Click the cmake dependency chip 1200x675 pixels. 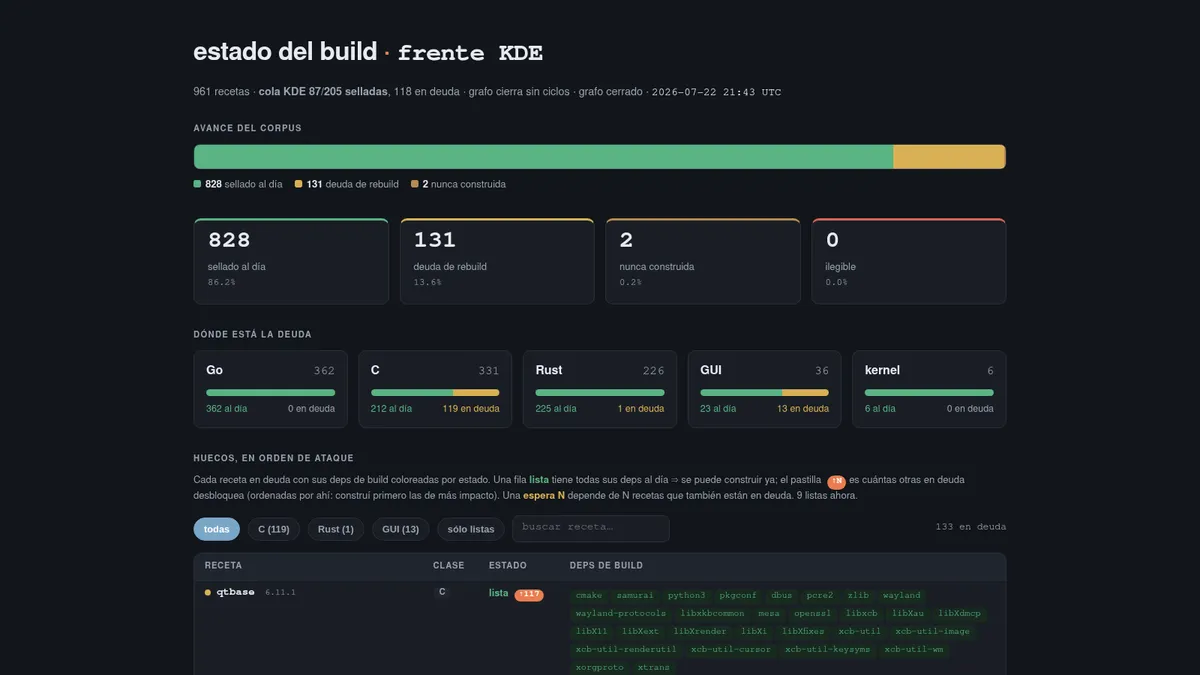(589, 595)
